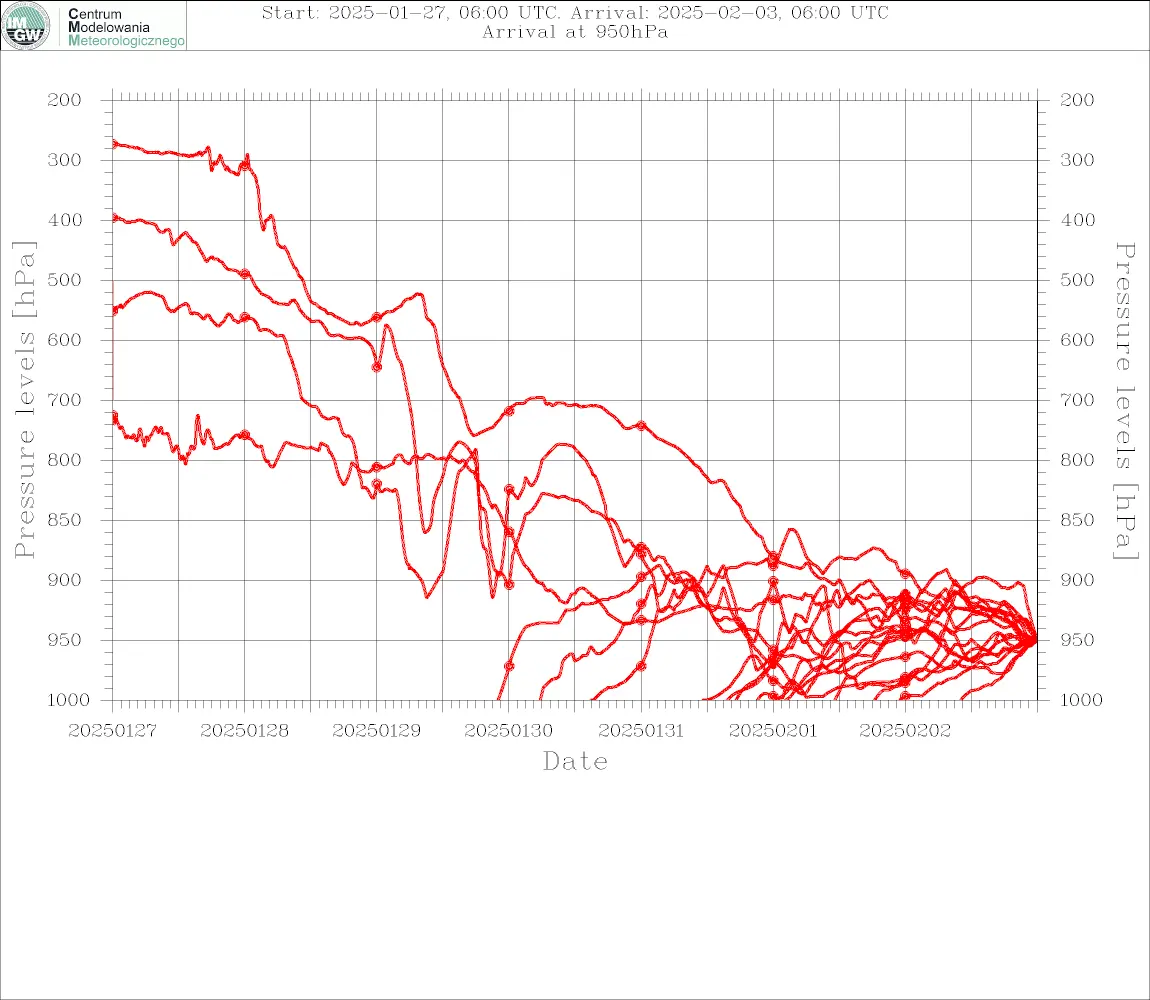The image size is (1150, 1000).
Task: Click the trajectory start marker near 270 hPa
Action: [113, 143]
